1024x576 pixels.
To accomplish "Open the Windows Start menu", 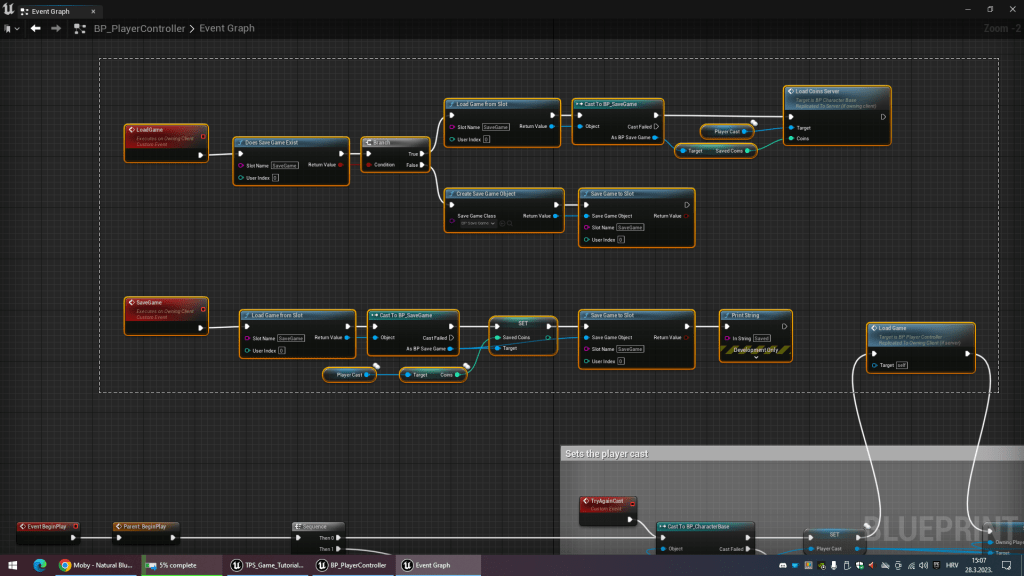I will pyautogui.click(x=14, y=565).
